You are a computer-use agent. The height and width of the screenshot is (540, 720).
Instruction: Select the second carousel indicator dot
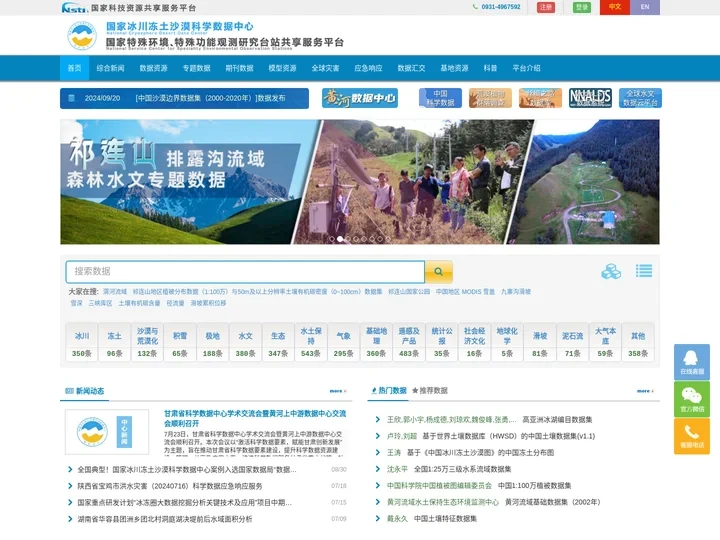340,239
